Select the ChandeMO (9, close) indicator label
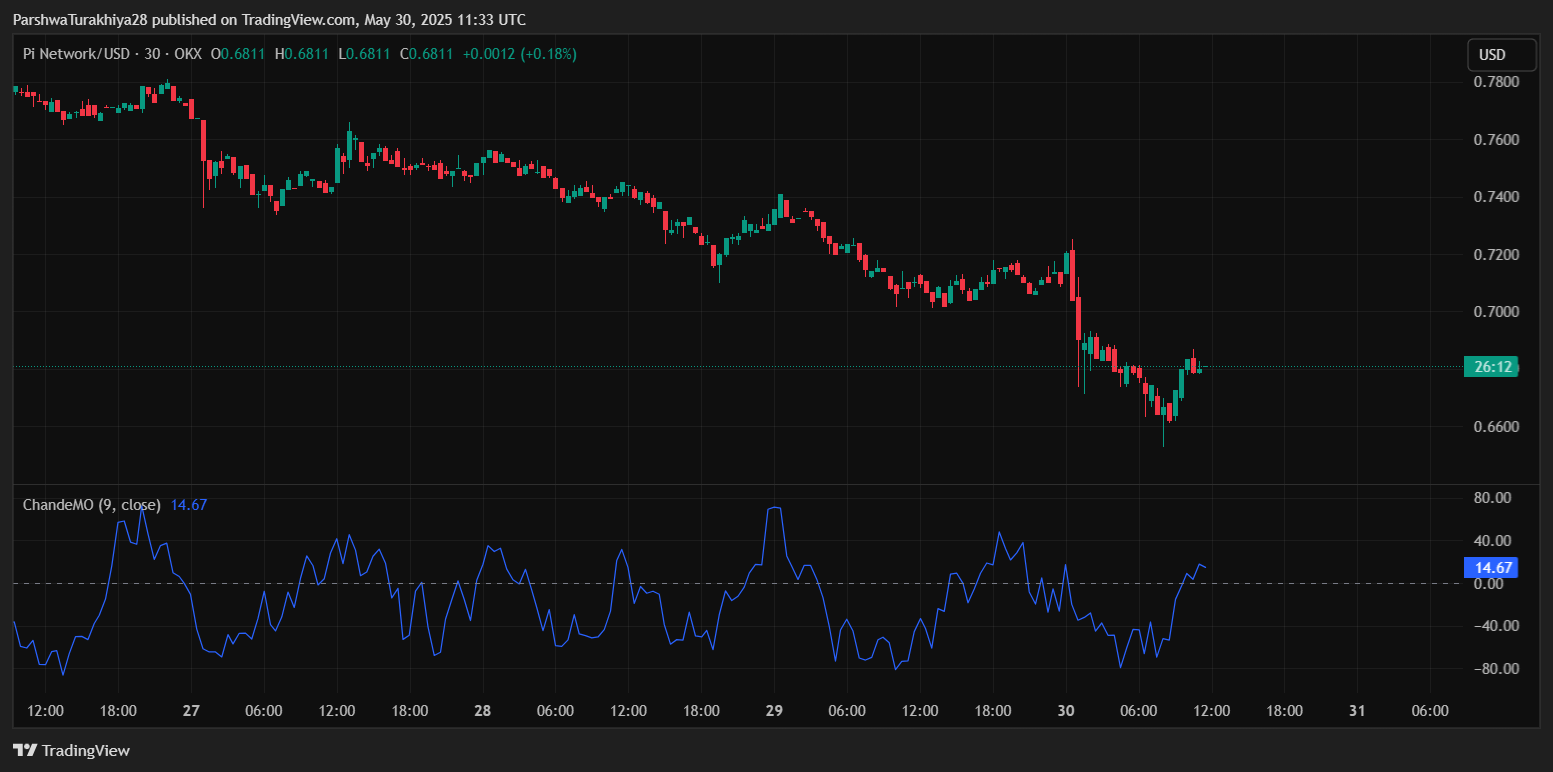Screen dimensions: 1553x772 [x=92, y=505]
